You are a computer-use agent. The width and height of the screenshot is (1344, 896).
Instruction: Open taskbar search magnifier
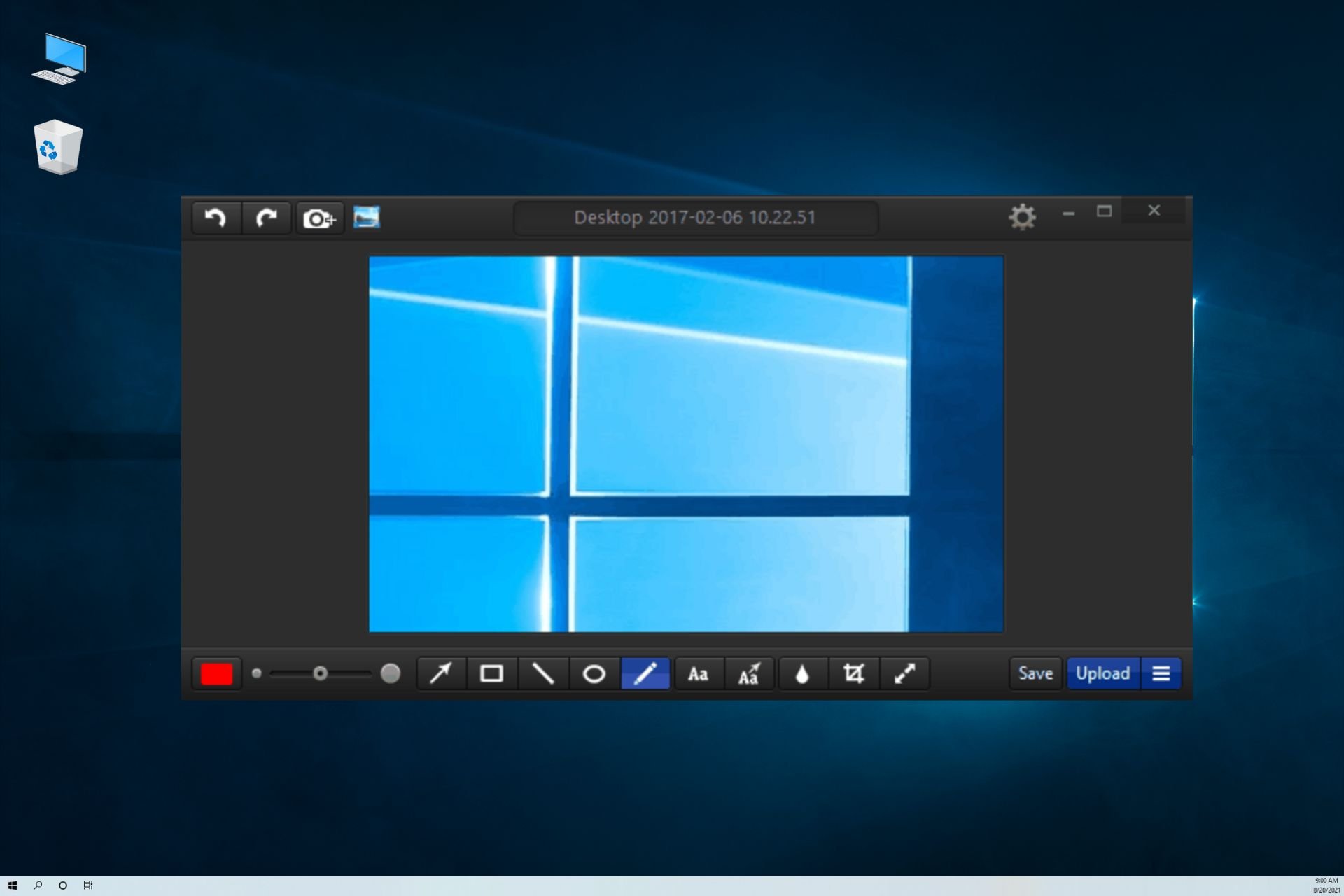pos(38,885)
